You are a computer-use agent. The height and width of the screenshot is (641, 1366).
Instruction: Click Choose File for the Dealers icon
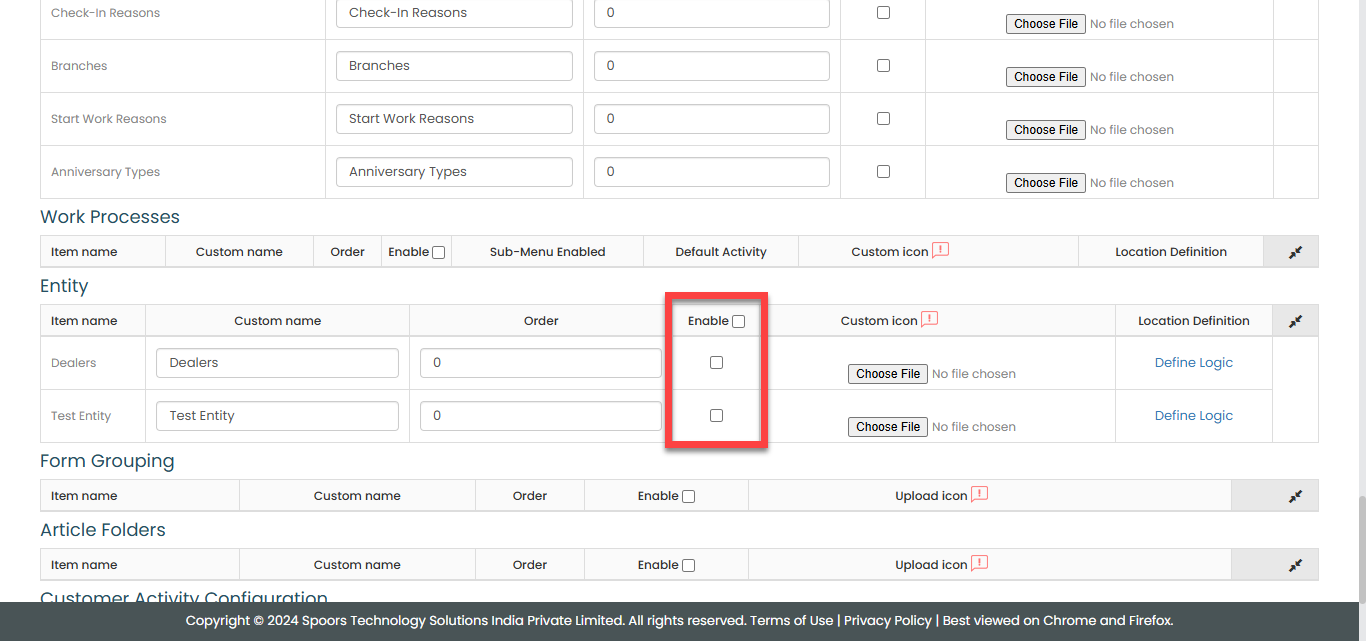[x=888, y=374]
